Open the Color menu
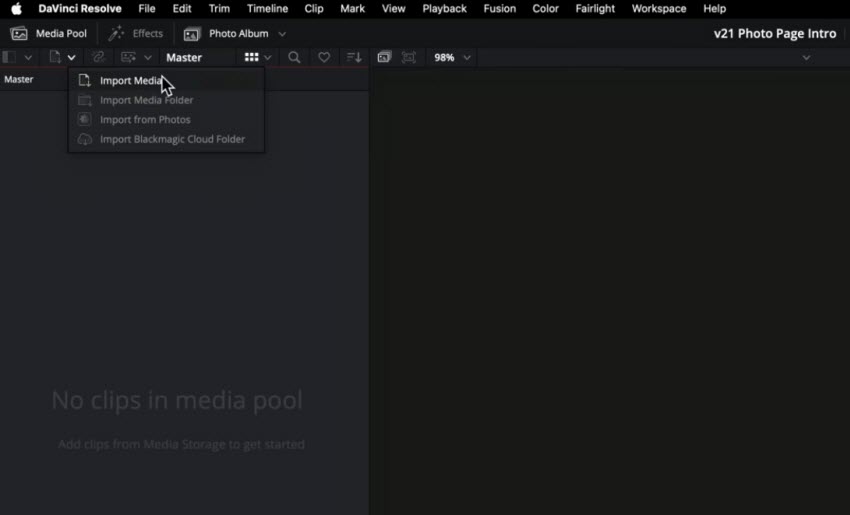Viewport: 850px width, 515px height. [x=545, y=9]
